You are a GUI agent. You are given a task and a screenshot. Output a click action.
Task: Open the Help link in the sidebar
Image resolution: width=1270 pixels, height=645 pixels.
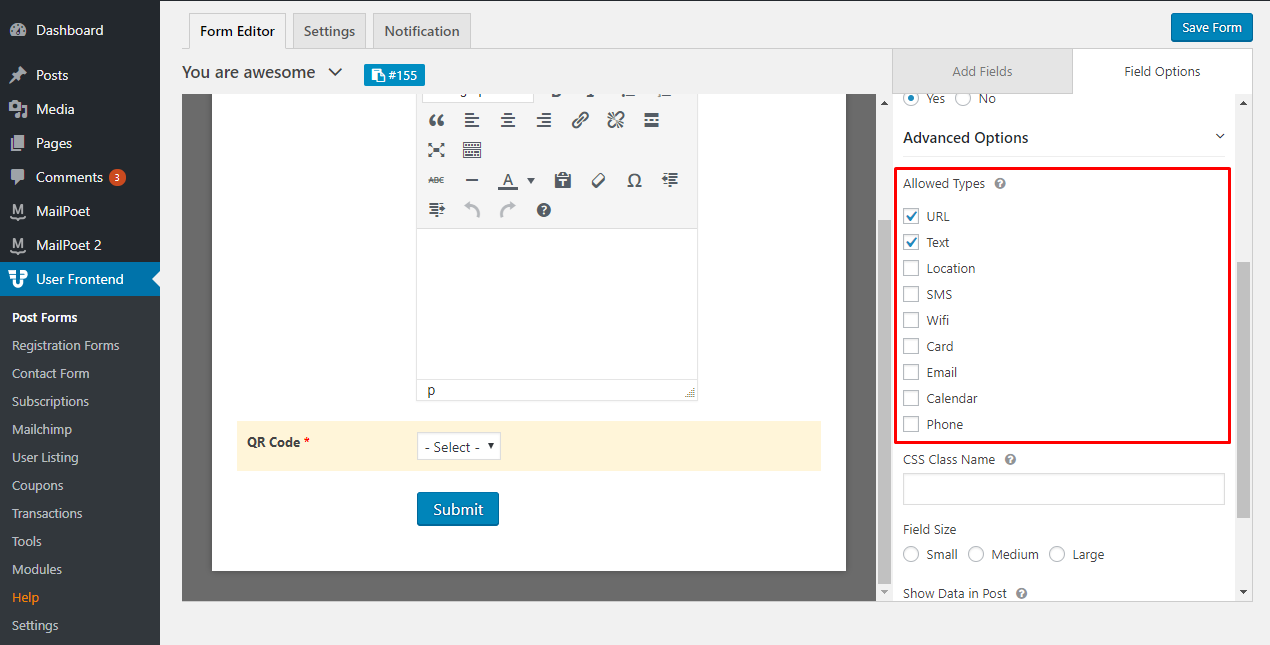[26, 597]
